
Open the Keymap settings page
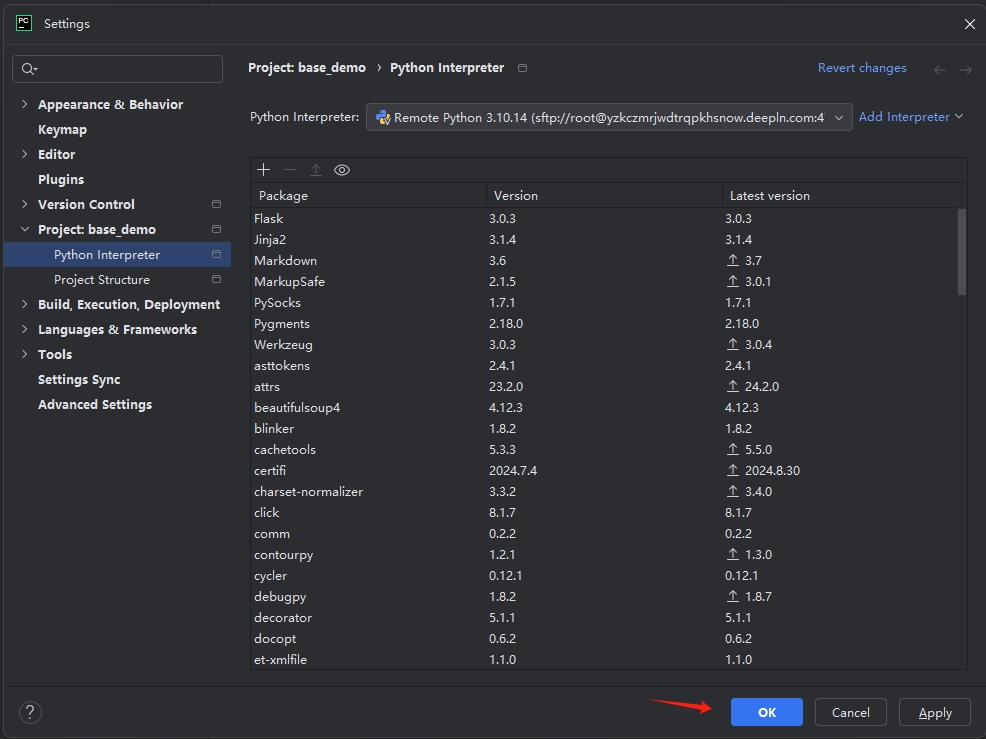click(x=62, y=130)
